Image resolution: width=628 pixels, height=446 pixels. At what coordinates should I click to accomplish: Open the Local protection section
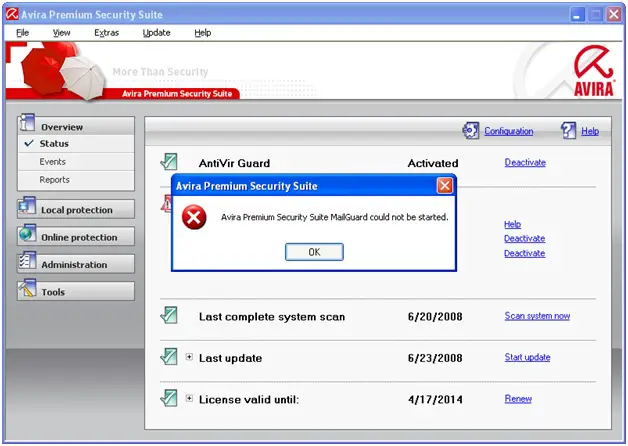pos(76,209)
